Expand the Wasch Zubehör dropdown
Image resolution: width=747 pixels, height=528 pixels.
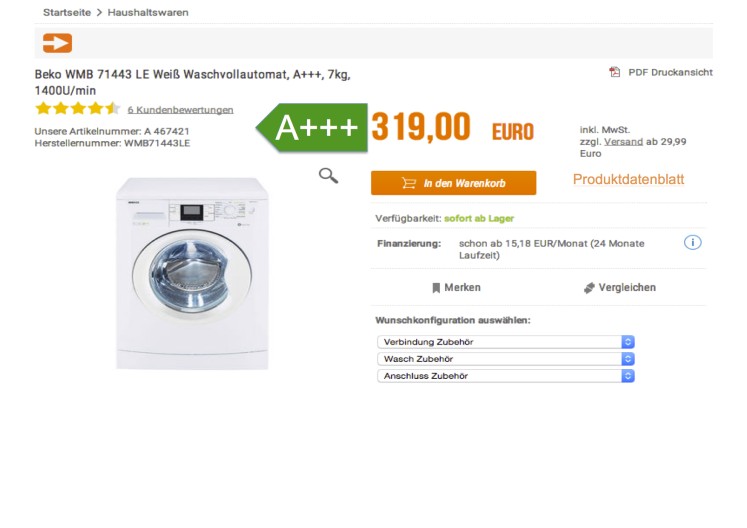[506, 359]
